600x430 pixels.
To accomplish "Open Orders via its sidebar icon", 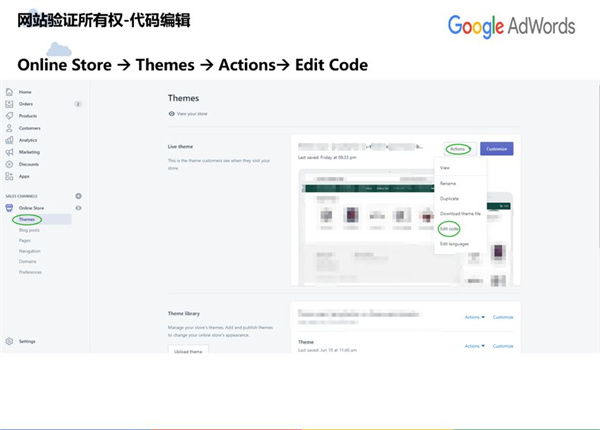I will 9,104.
